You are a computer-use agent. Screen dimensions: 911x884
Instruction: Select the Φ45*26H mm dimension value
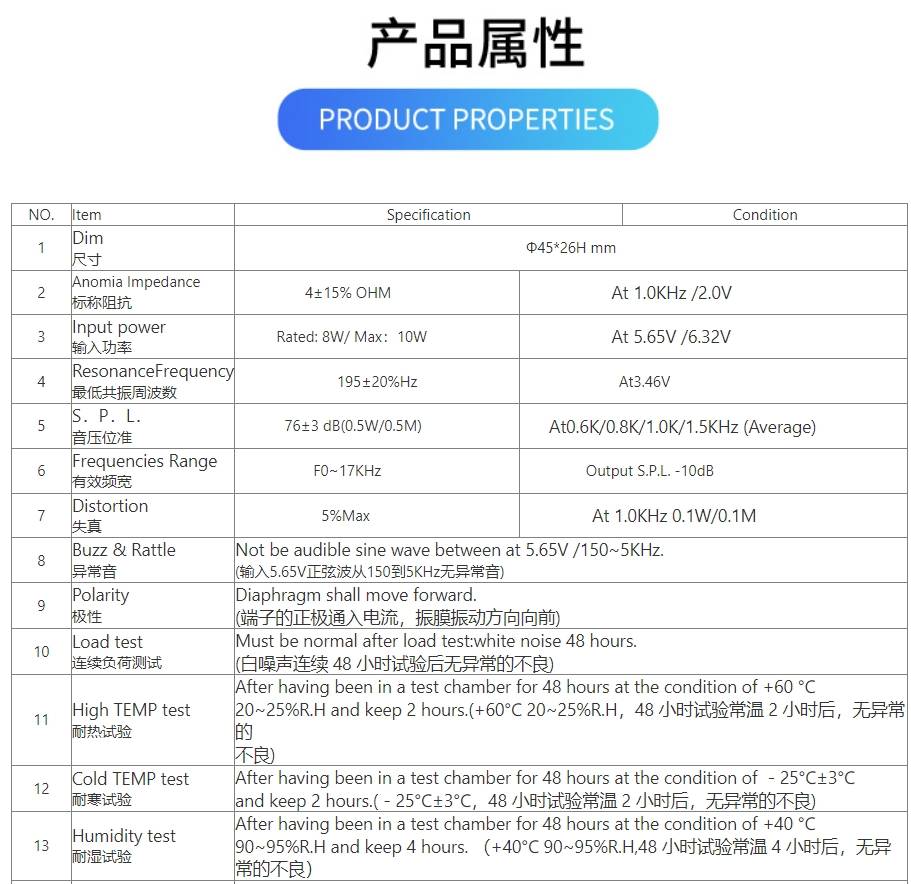pos(570,248)
